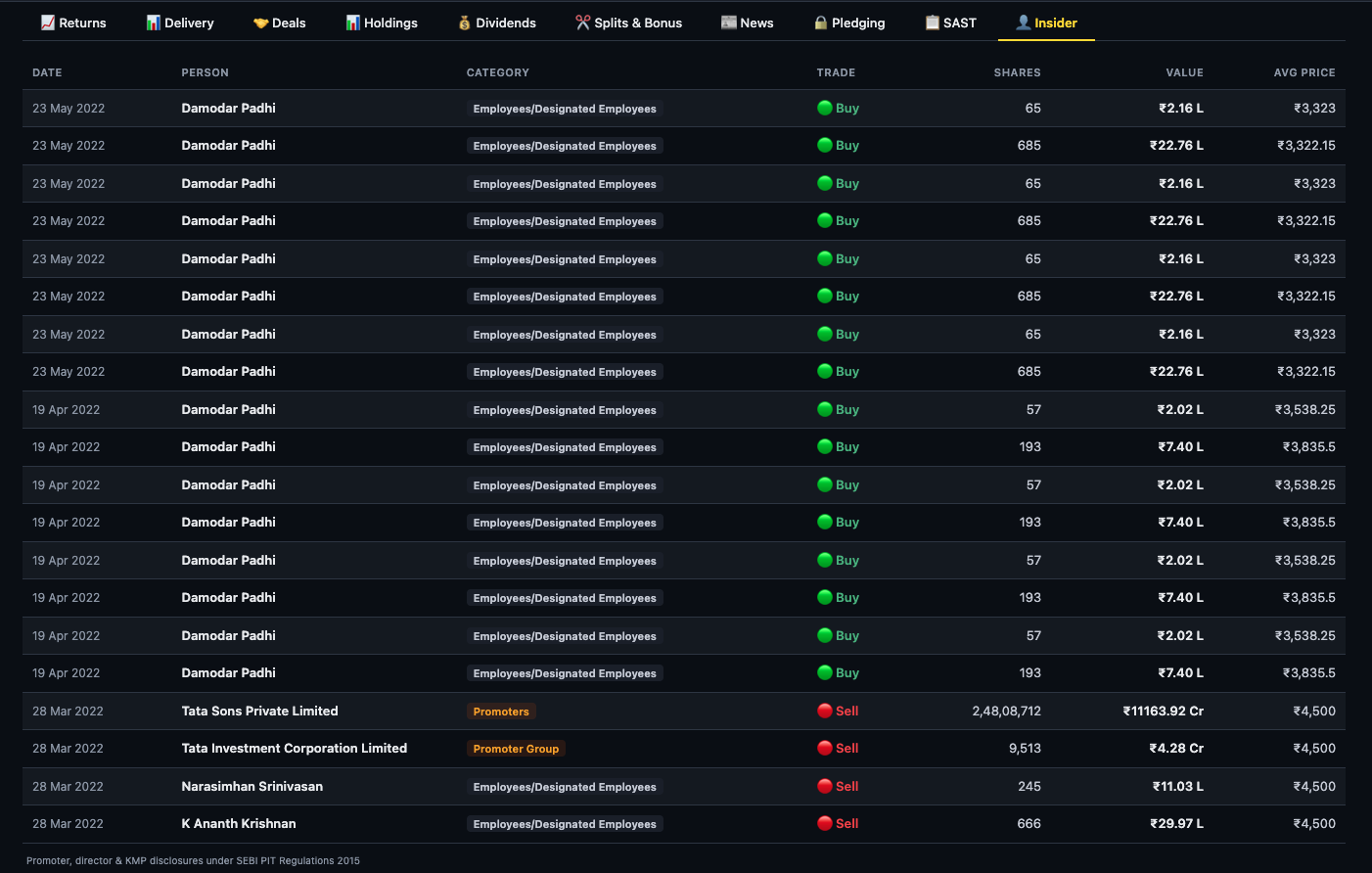Sort by the DATE column header
Viewport: 1372px width, 873px height.
(x=47, y=72)
